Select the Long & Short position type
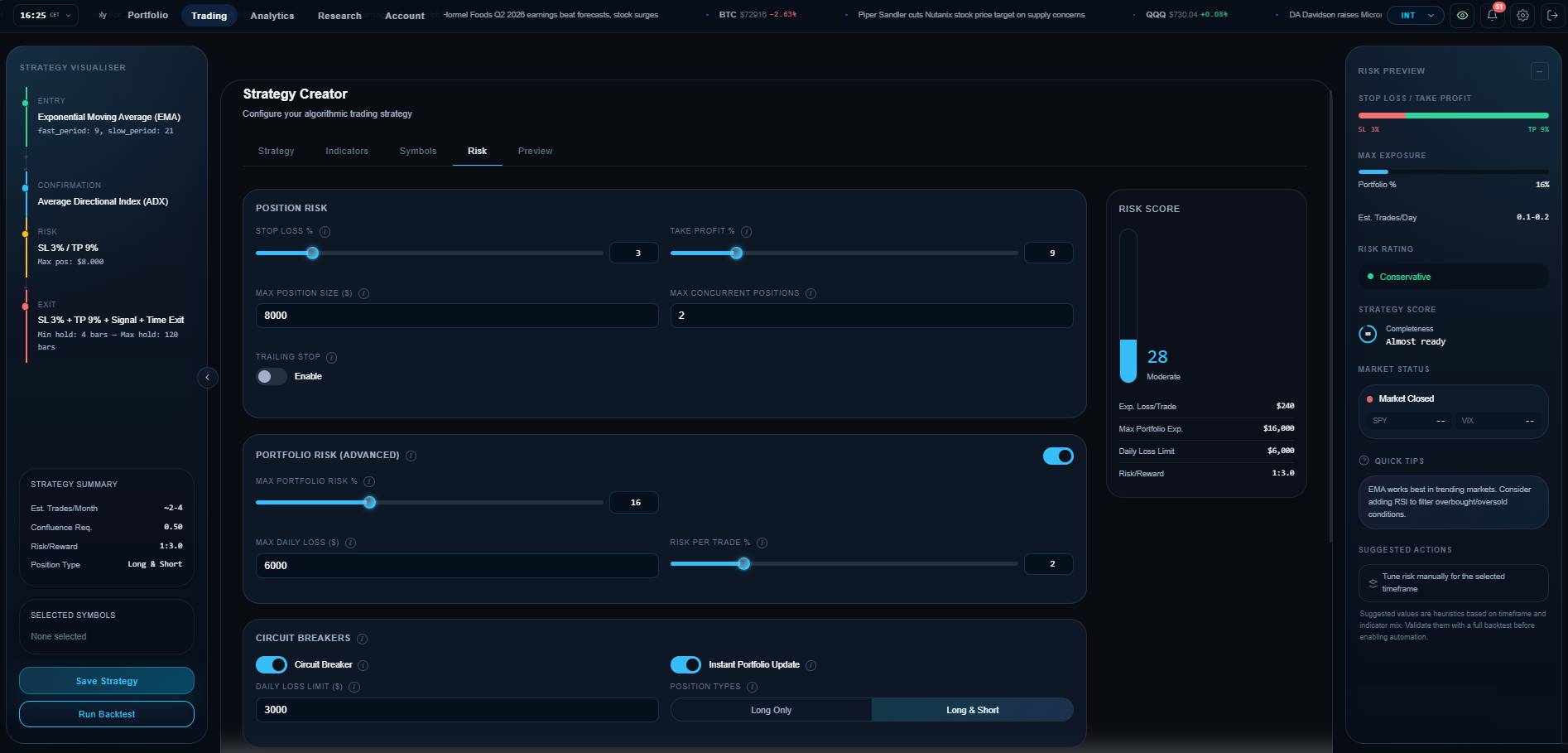1568x753 pixels. point(972,710)
